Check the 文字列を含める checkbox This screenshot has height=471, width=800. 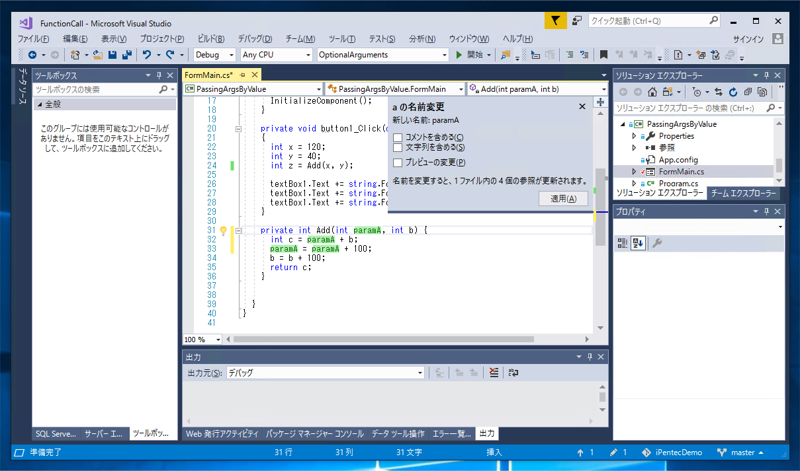click(x=398, y=147)
